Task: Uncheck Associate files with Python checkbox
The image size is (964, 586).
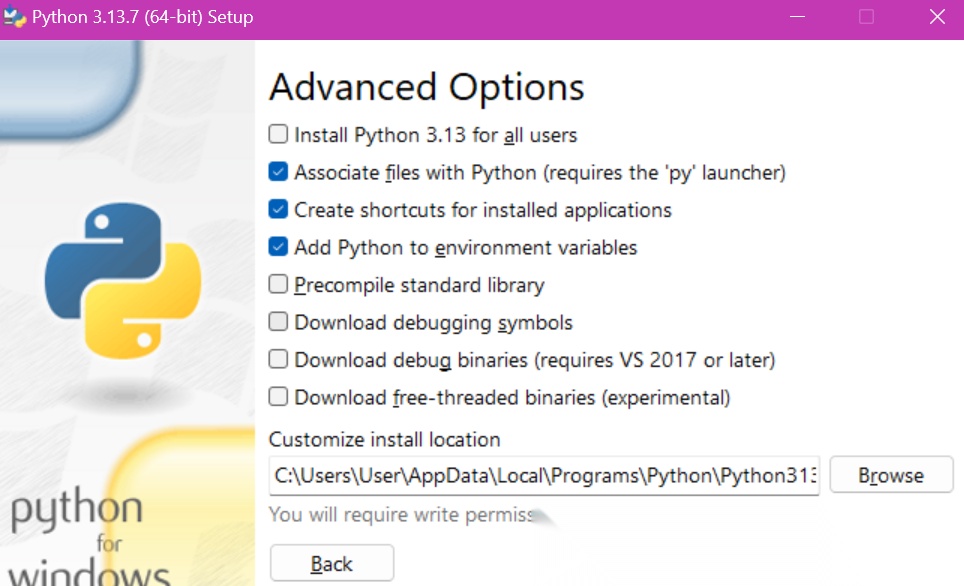Action: [x=278, y=172]
